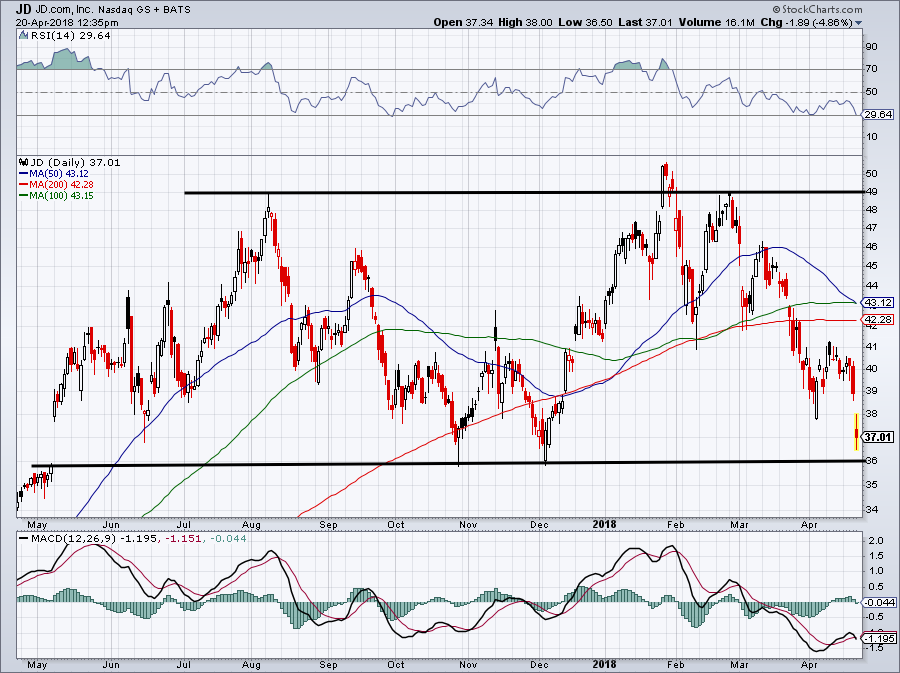This screenshot has width=900, height=673.
Task: Click the 90 level on RSI axis
Action: [871, 46]
